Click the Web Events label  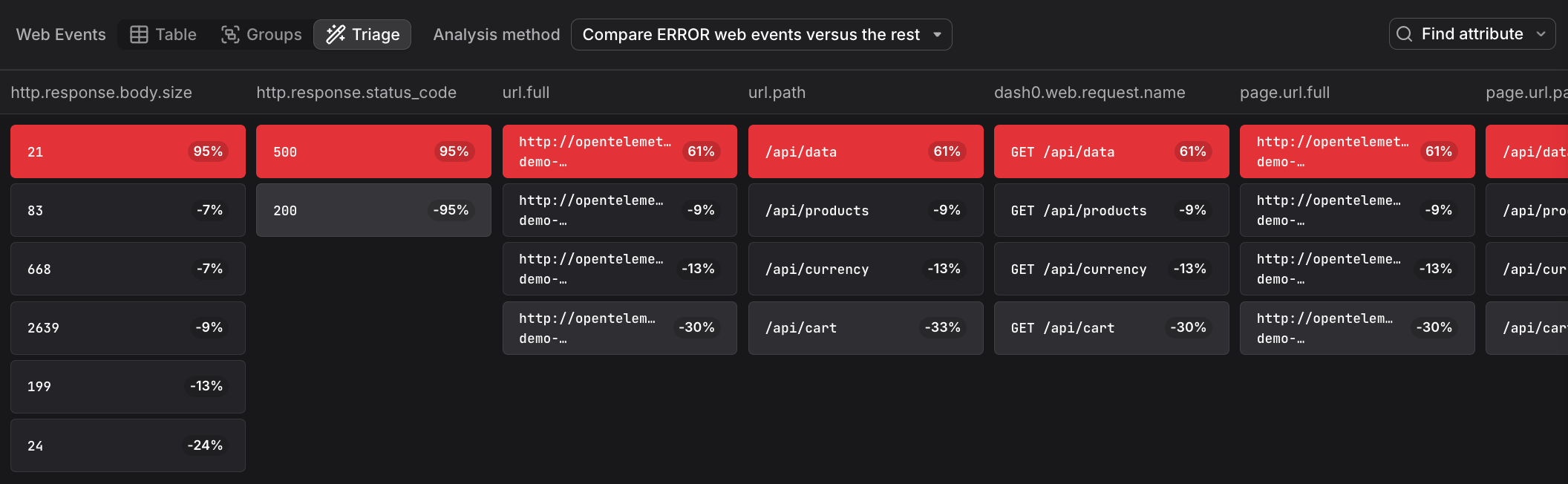(x=61, y=35)
